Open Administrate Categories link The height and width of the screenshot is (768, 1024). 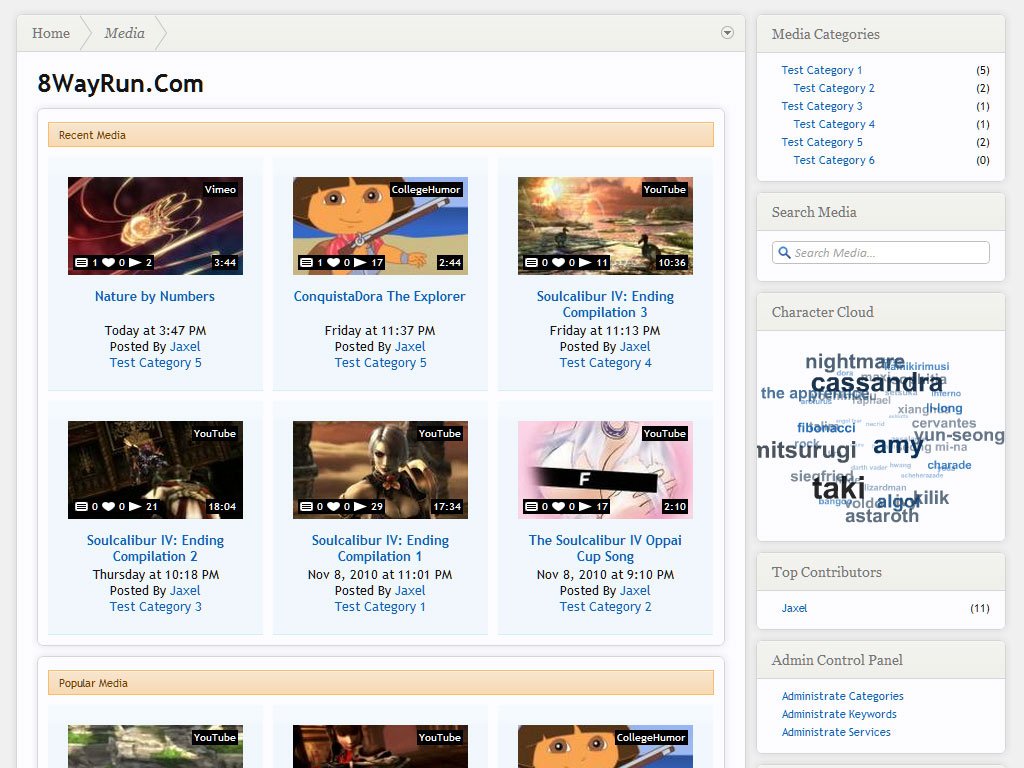[x=842, y=696]
